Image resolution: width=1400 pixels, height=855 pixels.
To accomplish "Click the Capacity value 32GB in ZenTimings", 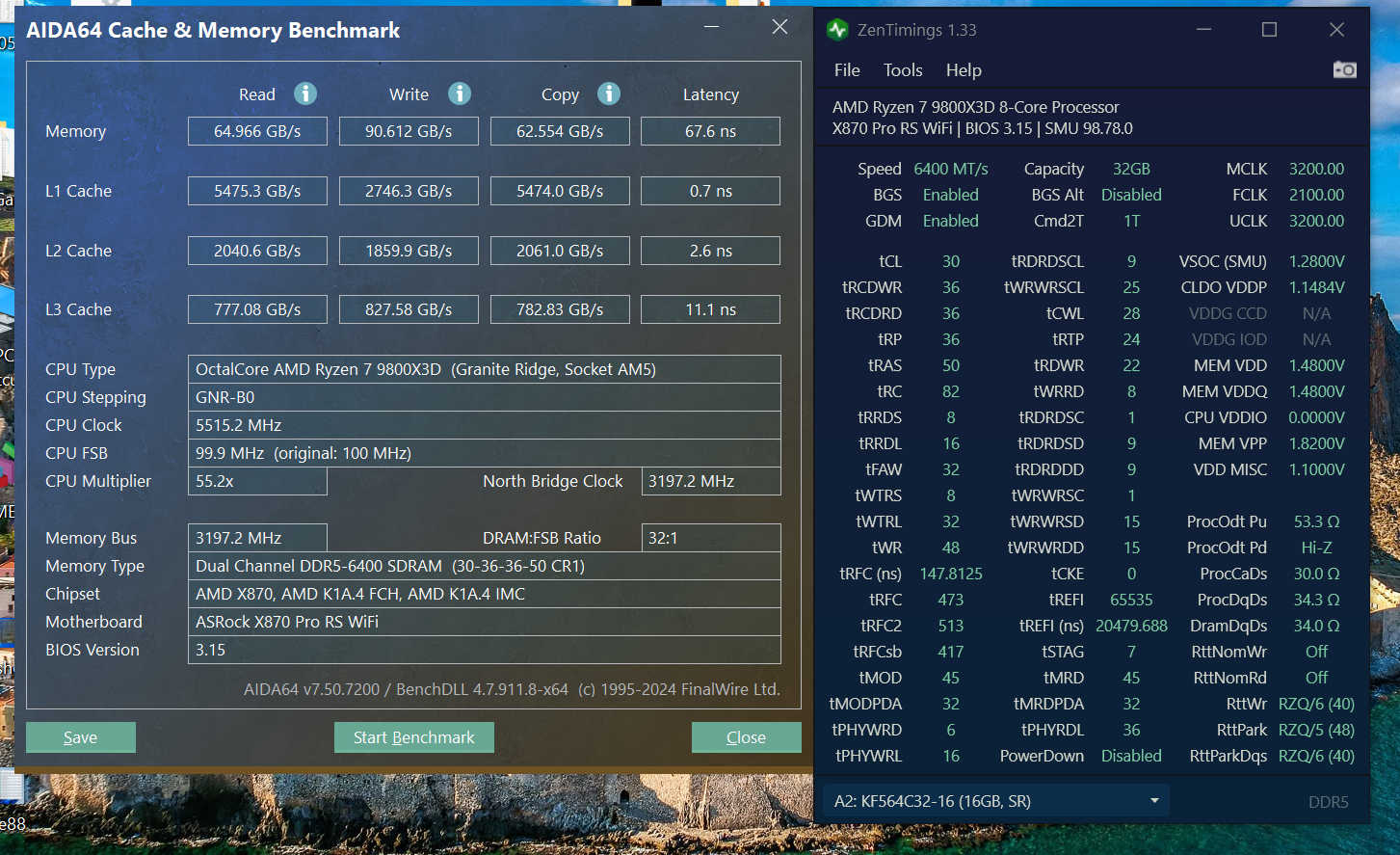I will (1131, 169).
